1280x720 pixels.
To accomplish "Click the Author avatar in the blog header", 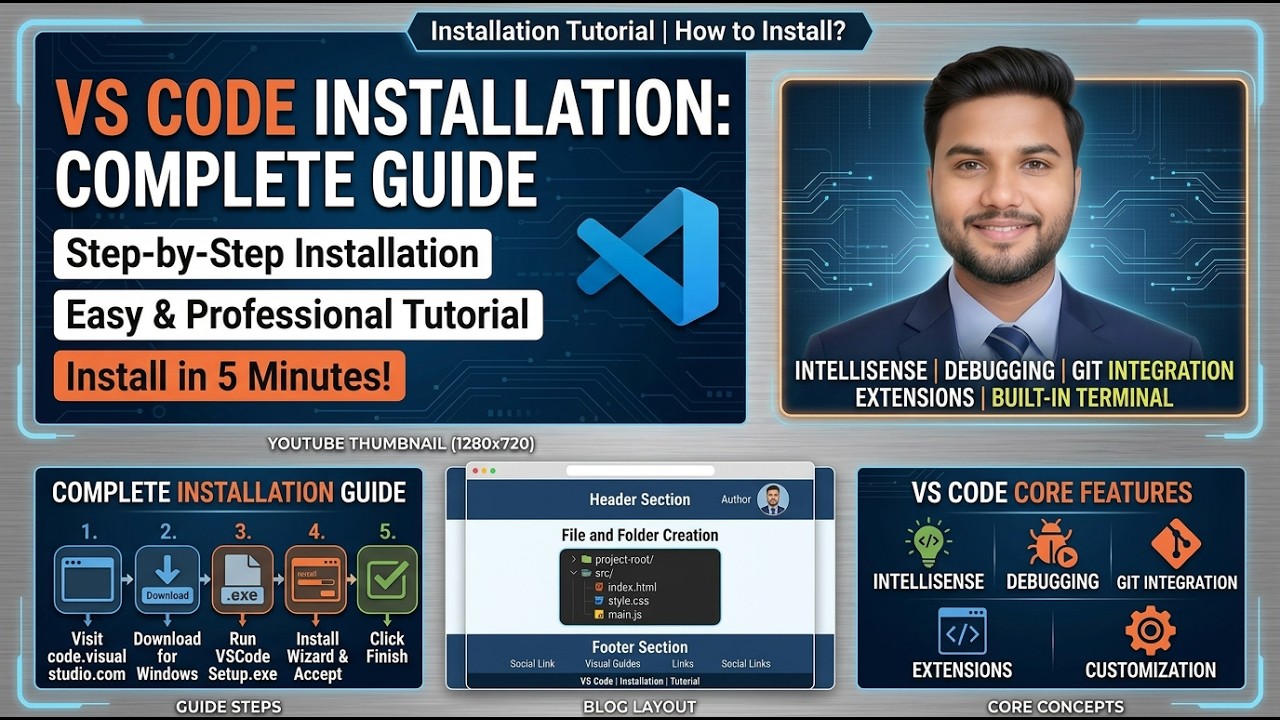I will coord(772,499).
